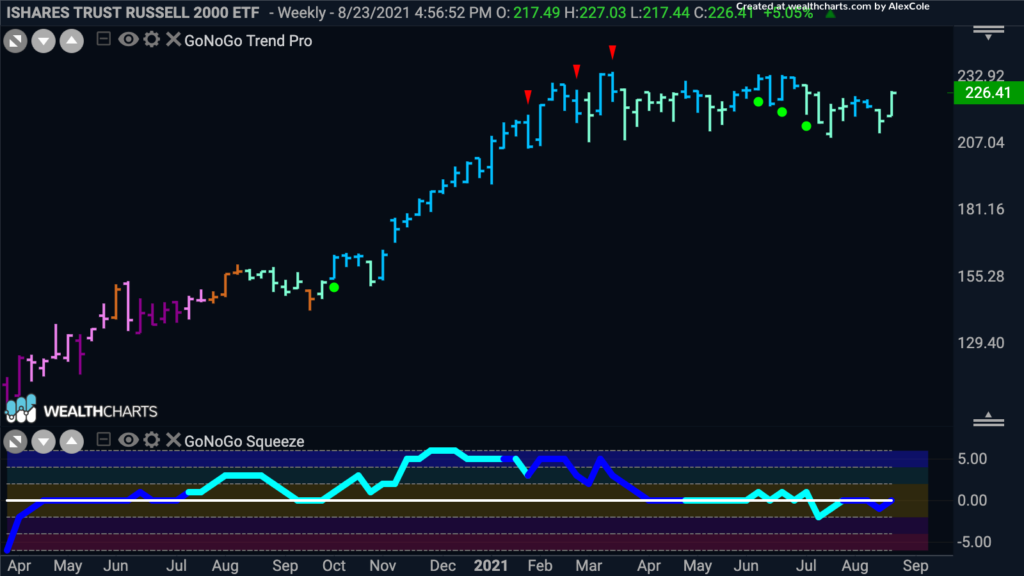Click the price scale handle at top right
The width and height of the screenshot is (1024, 576).
pyautogui.click(x=989, y=33)
